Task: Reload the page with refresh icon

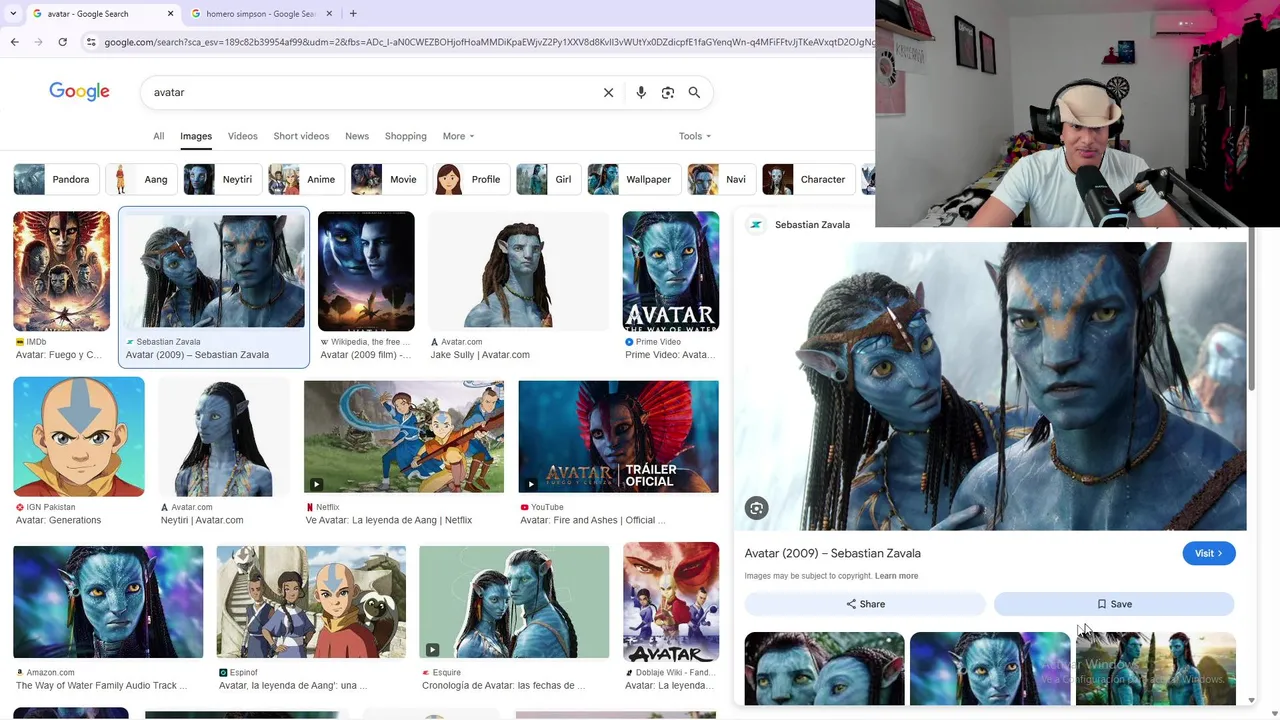Action: pos(62,42)
